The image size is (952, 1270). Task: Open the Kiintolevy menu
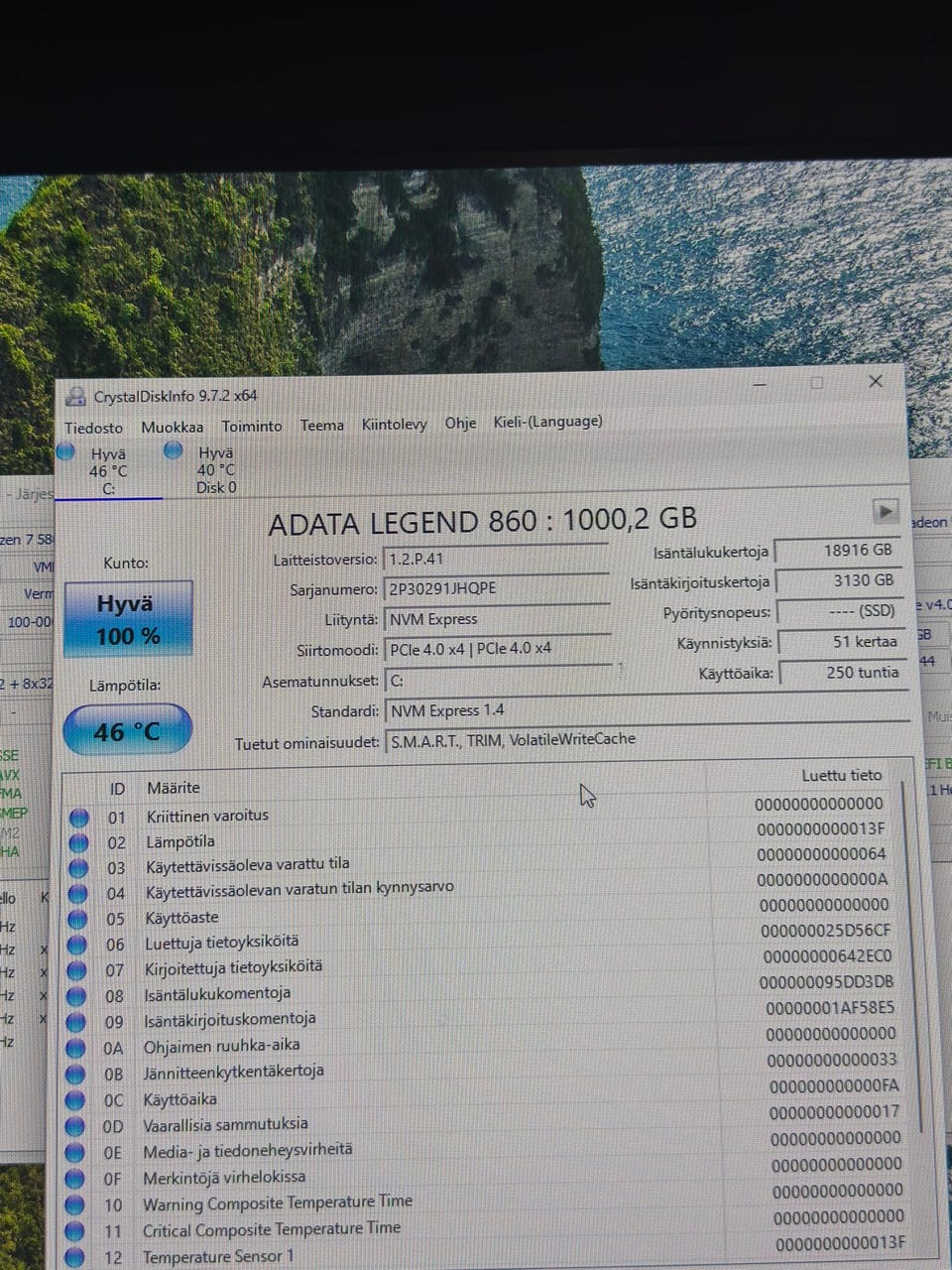[395, 424]
